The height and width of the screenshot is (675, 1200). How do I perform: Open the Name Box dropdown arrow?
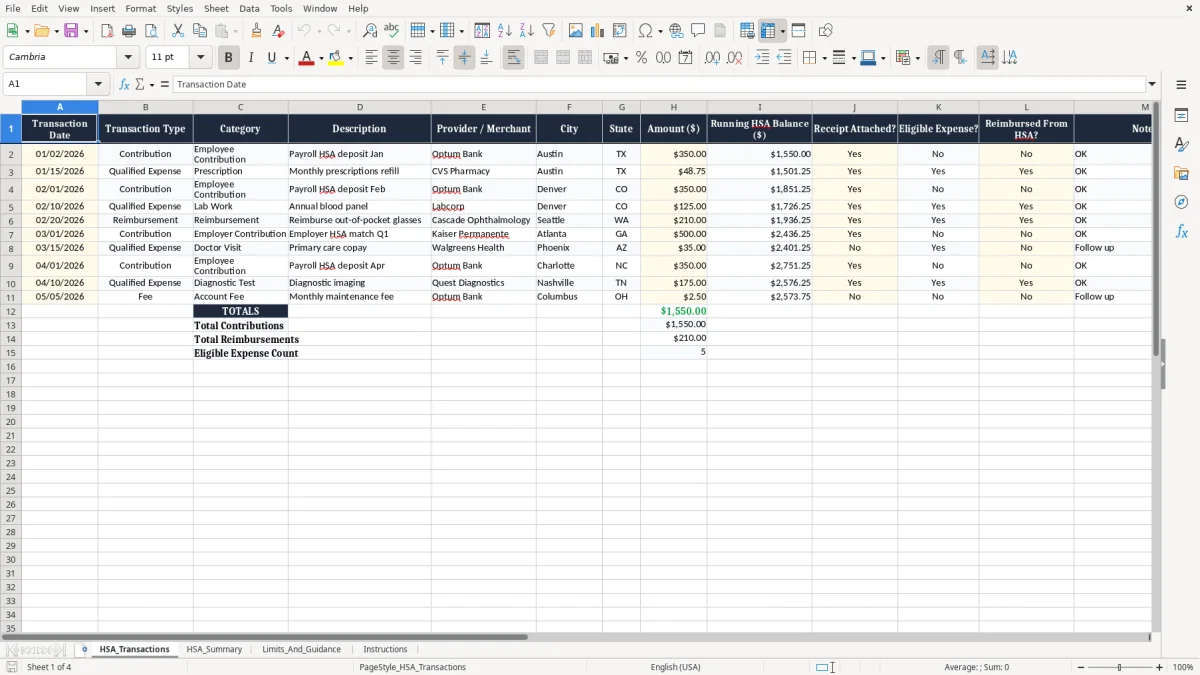click(x=98, y=84)
